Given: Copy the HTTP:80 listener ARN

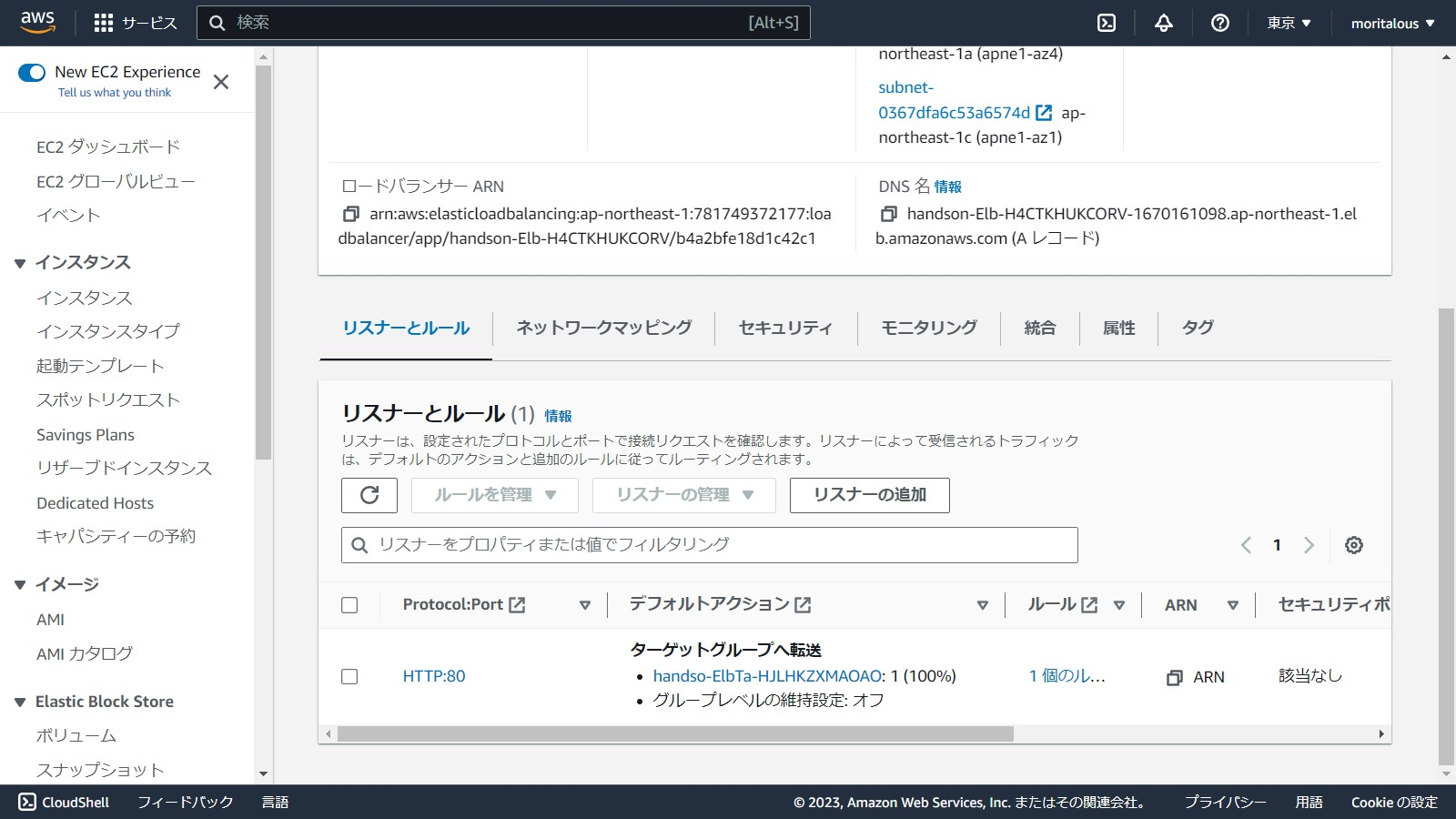Looking at the screenshot, I should click(1175, 677).
